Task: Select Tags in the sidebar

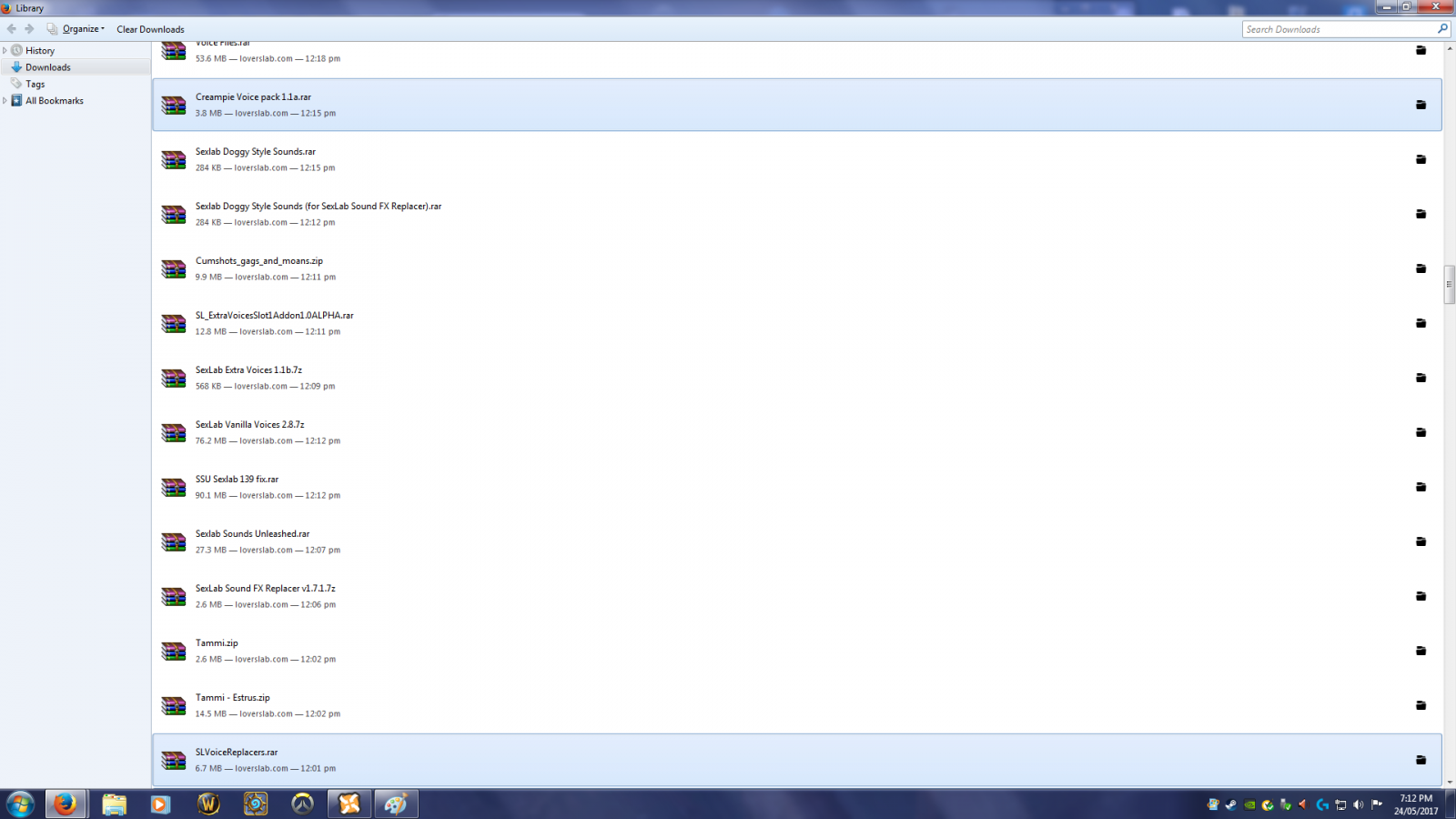Action: point(35,84)
